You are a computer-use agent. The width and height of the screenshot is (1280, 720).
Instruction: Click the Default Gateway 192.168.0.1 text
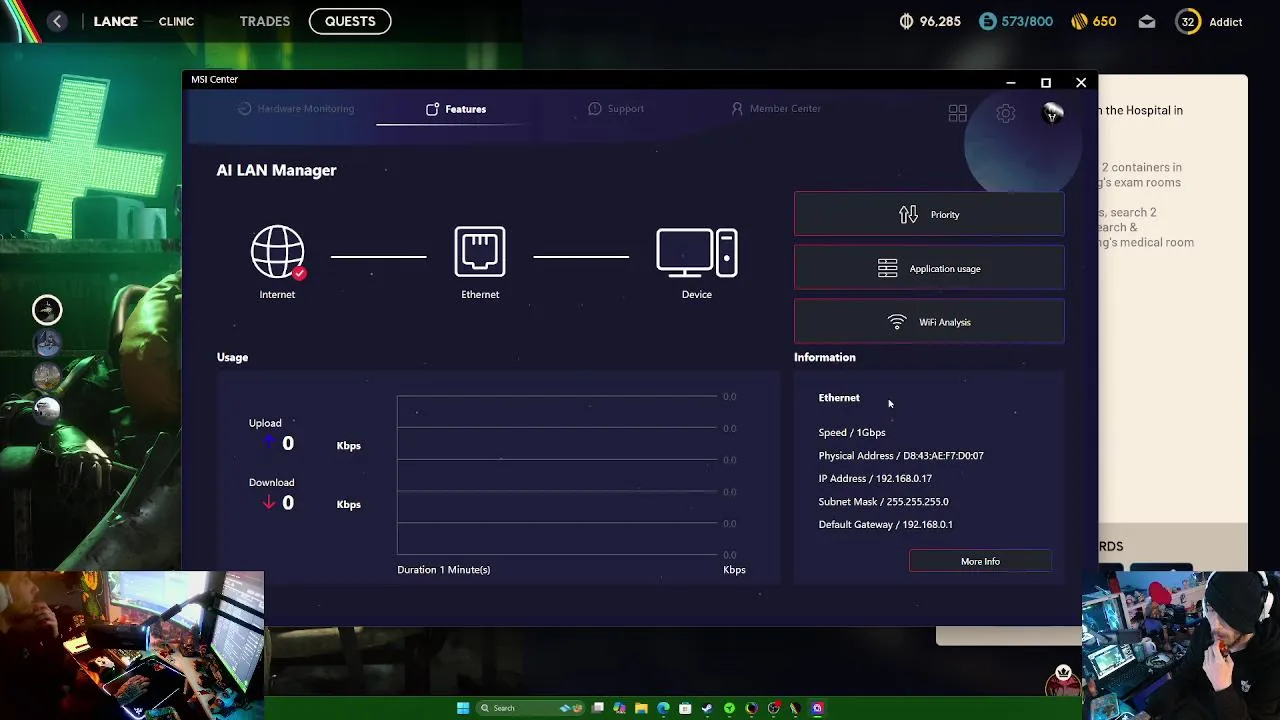(885, 524)
